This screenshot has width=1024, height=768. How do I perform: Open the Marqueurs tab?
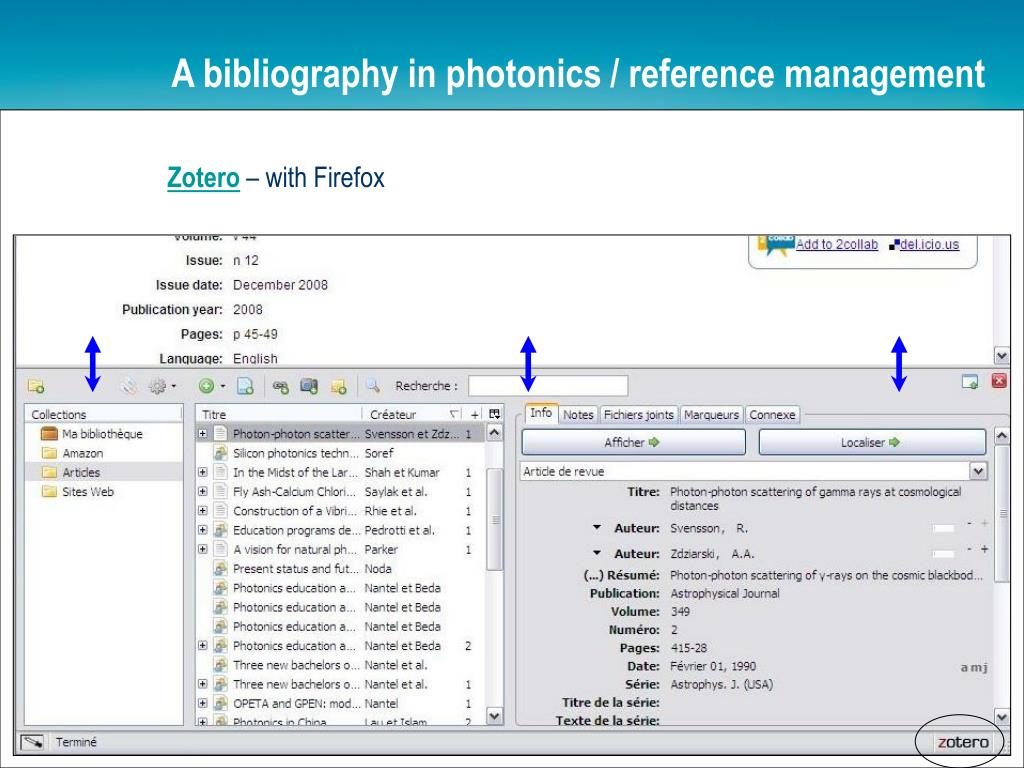[x=711, y=415]
